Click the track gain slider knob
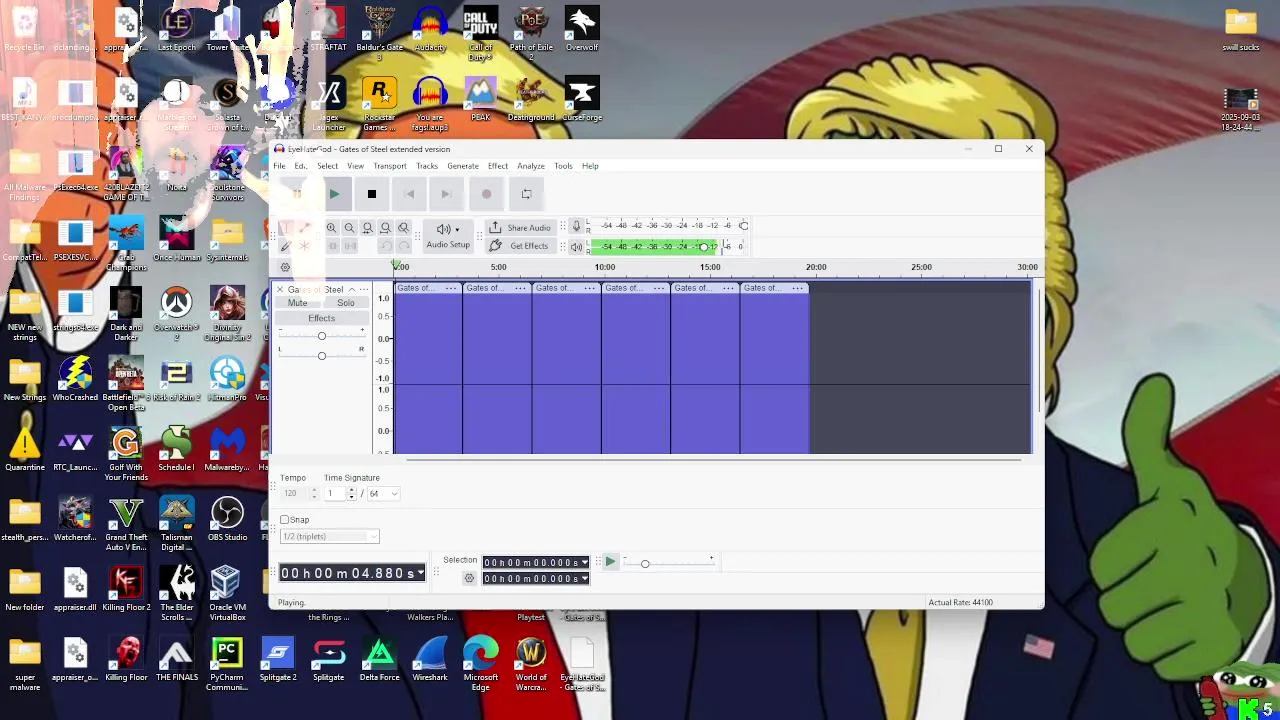Image resolution: width=1280 pixels, height=720 pixels. click(x=321, y=336)
